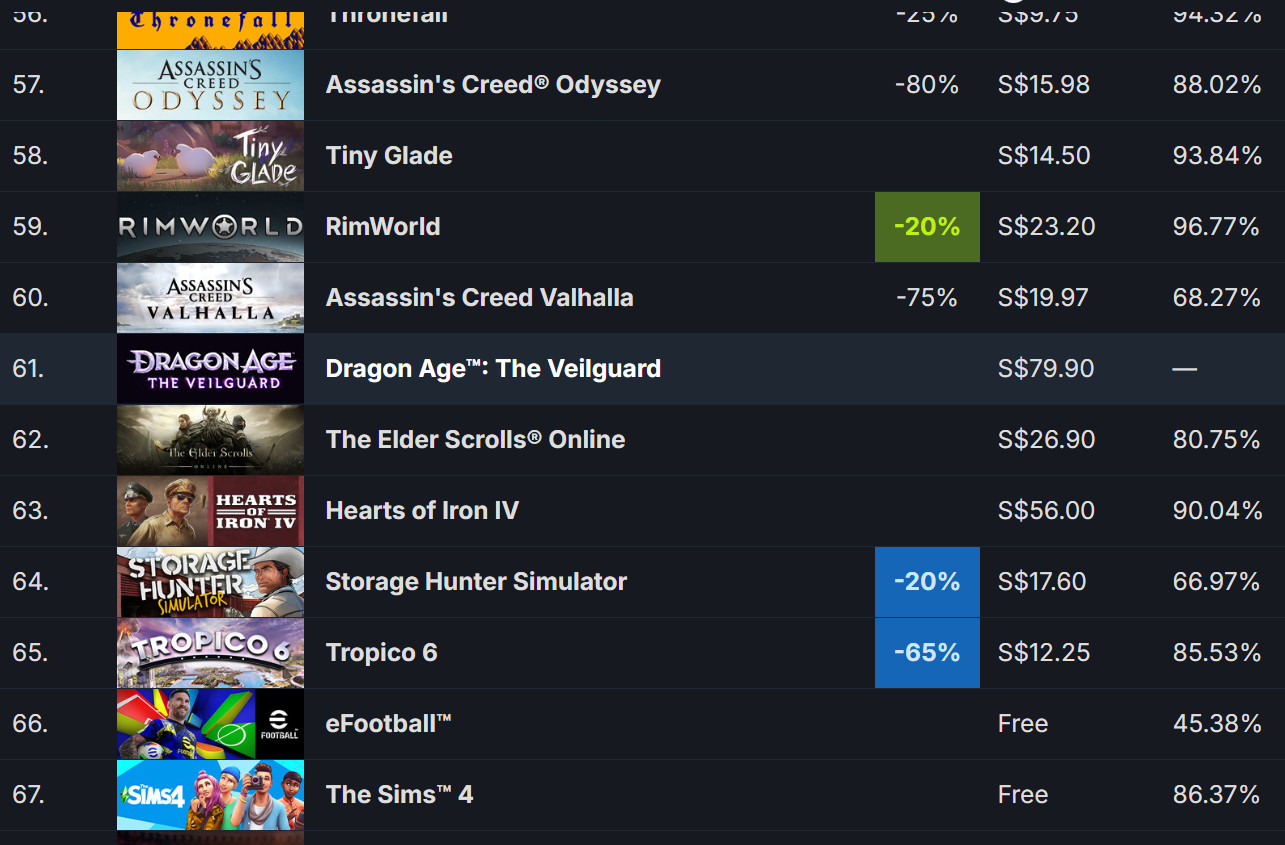Click the Tiny Glade price of S$14.50
This screenshot has width=1285, height=845.
[1043, 155]
